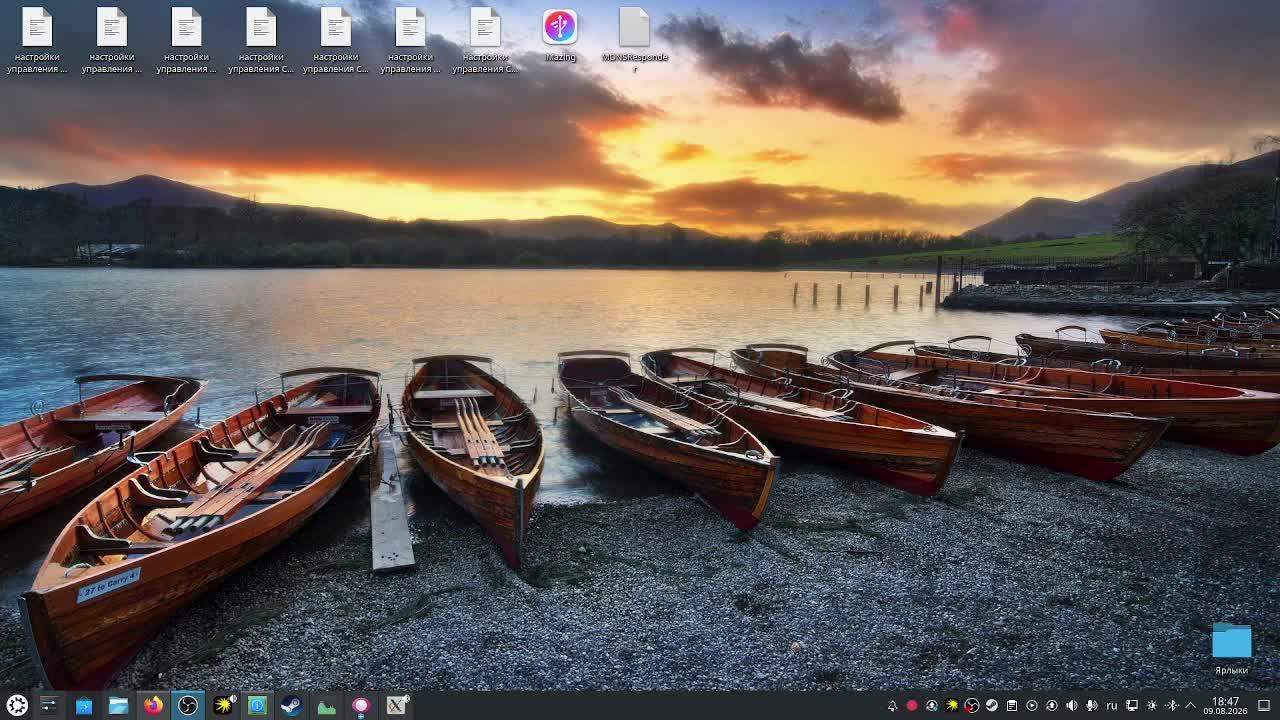The width and height of the screenshot is (1280, 720).
Task: Open audio volume tray applet
Action: (1072, 705)
